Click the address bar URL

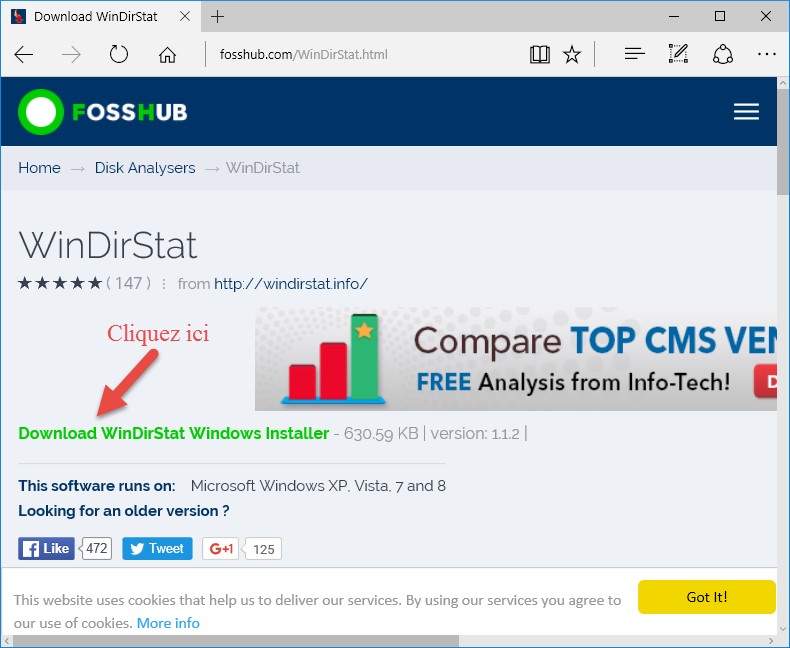click(304, 54)
